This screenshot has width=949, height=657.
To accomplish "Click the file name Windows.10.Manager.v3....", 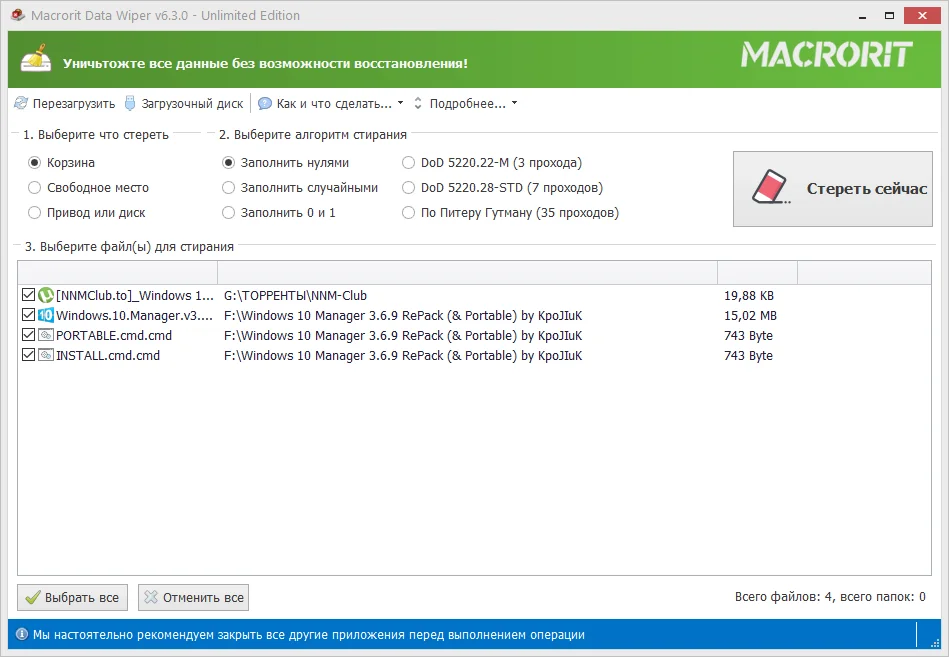I will click(x=134, y=316).
